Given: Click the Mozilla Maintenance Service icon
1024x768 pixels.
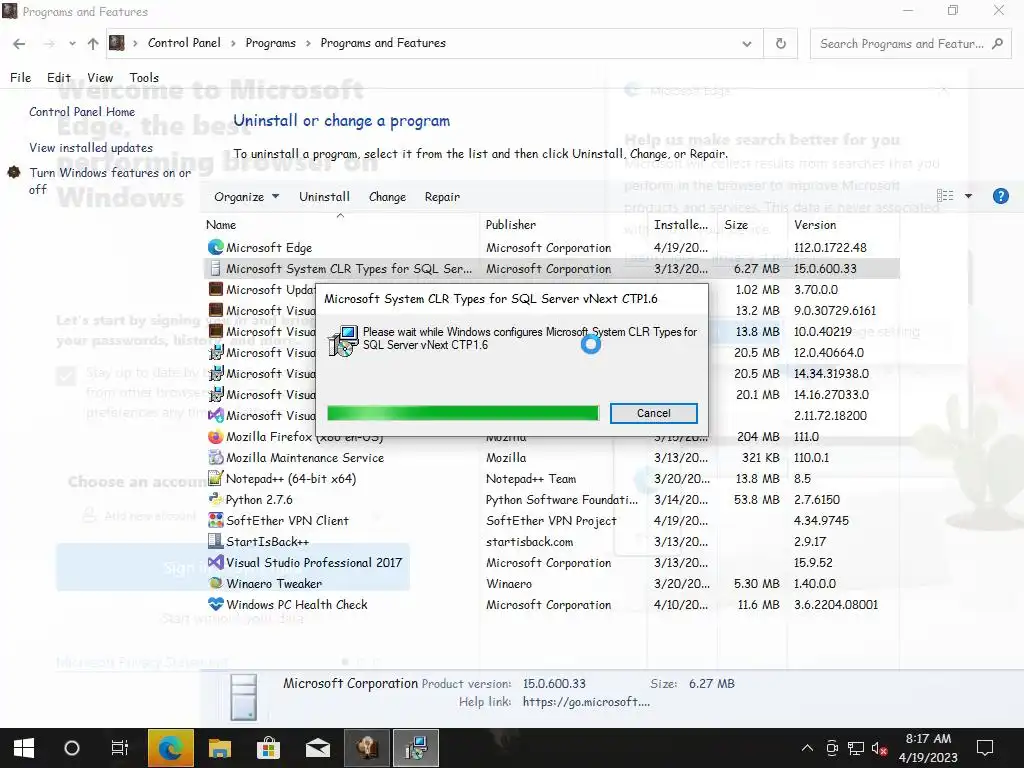Looking at the screenshot, I should (x=216, y=457).
